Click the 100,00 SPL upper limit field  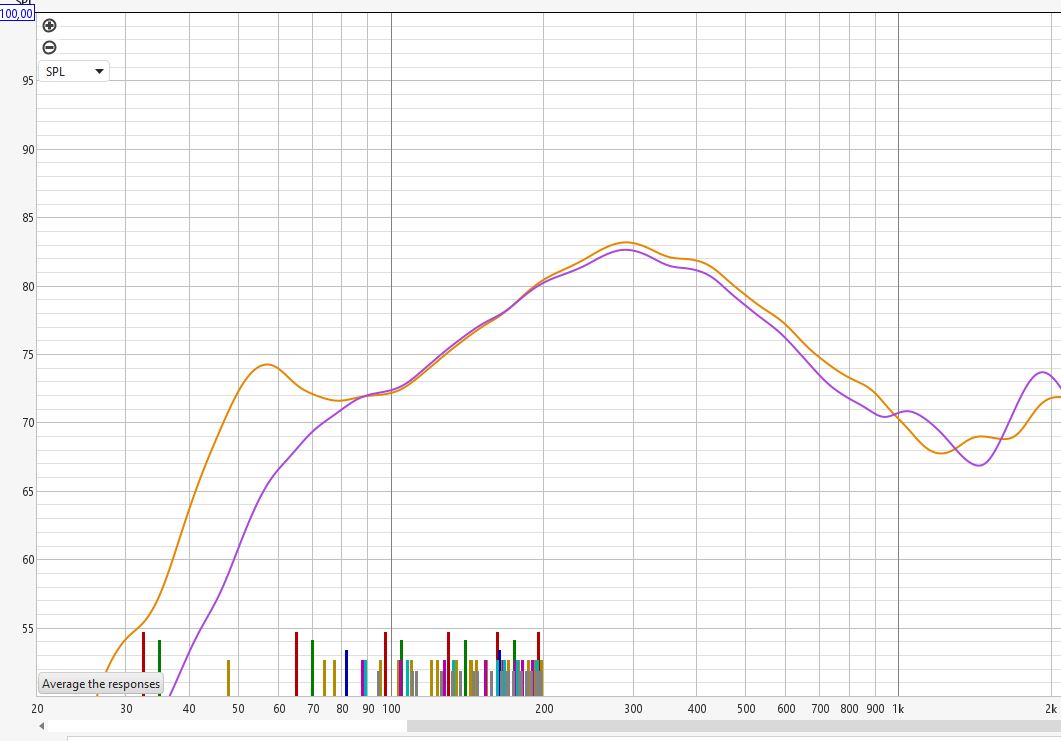[17, 14]
